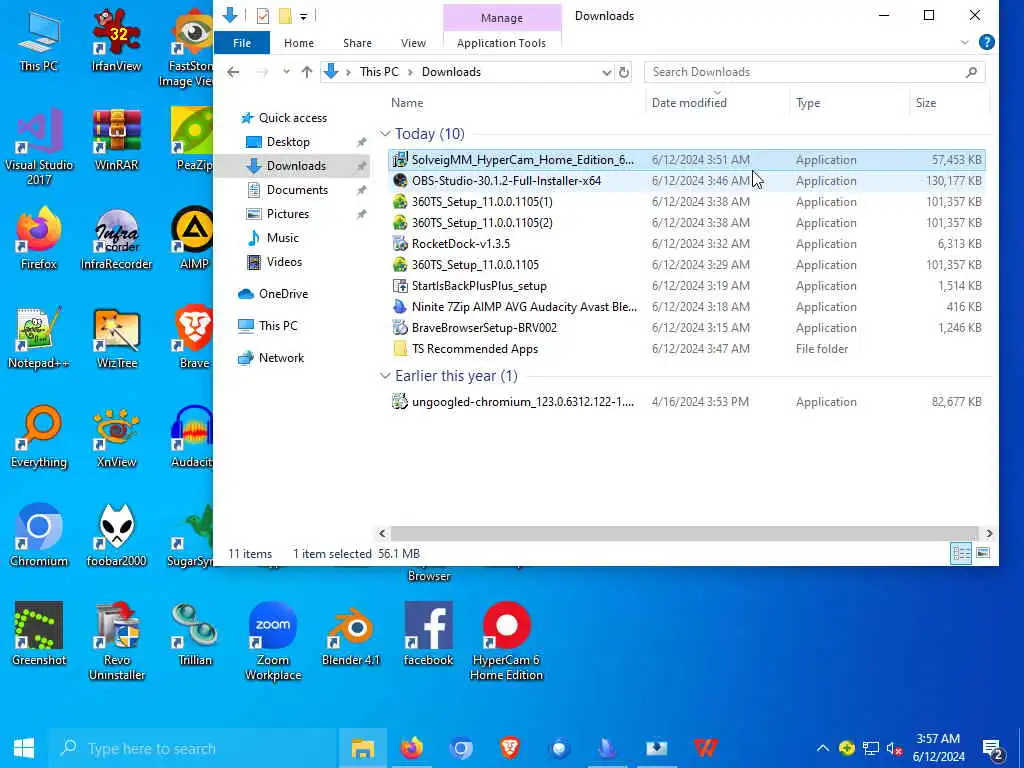1024x768 pixels.
Task: Open Greenshot desktop icon
Action: (39, 634)
